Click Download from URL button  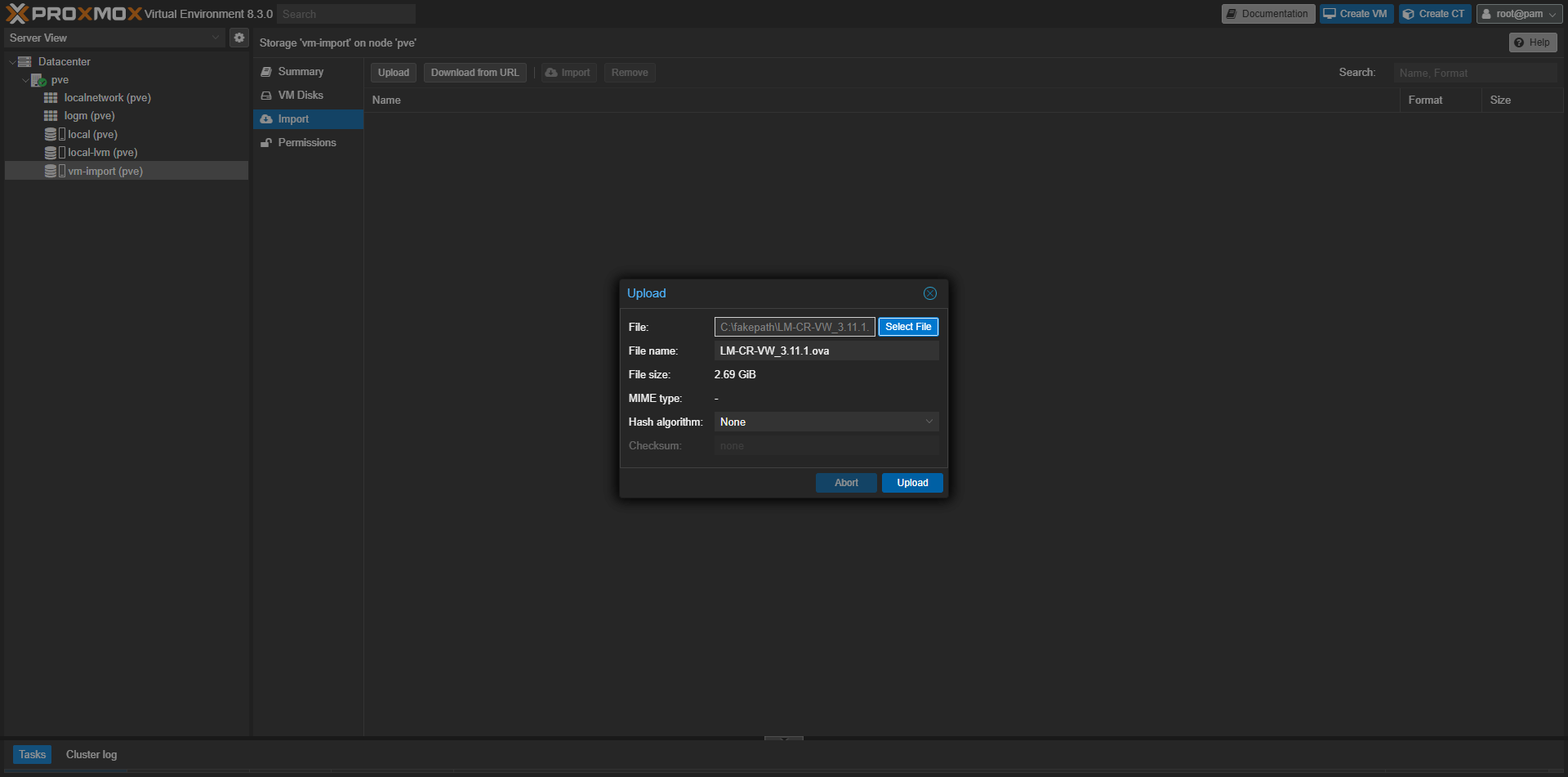[474, 73]
